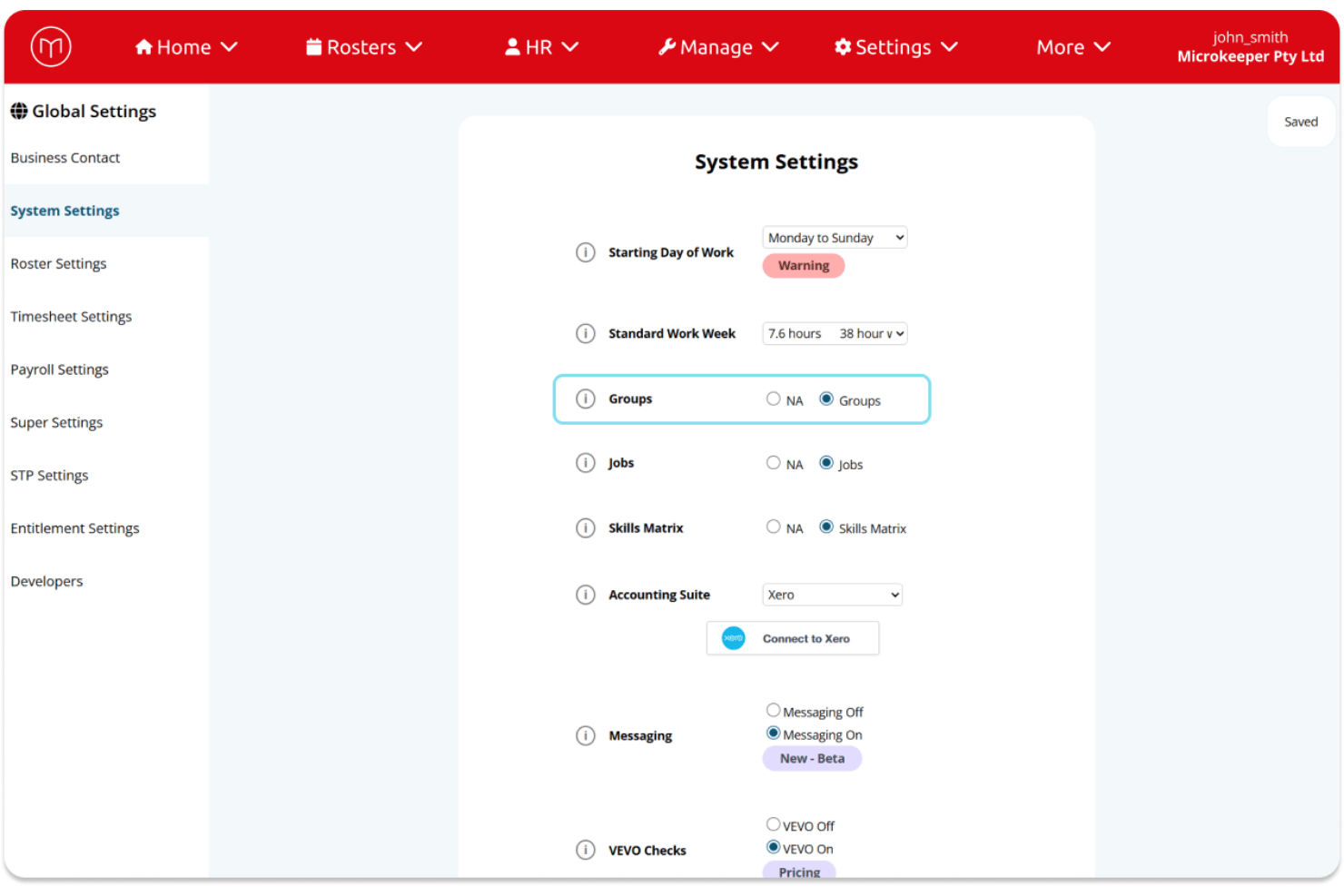
Task: Open info icon beside Messaging
Action: [586, 735]
